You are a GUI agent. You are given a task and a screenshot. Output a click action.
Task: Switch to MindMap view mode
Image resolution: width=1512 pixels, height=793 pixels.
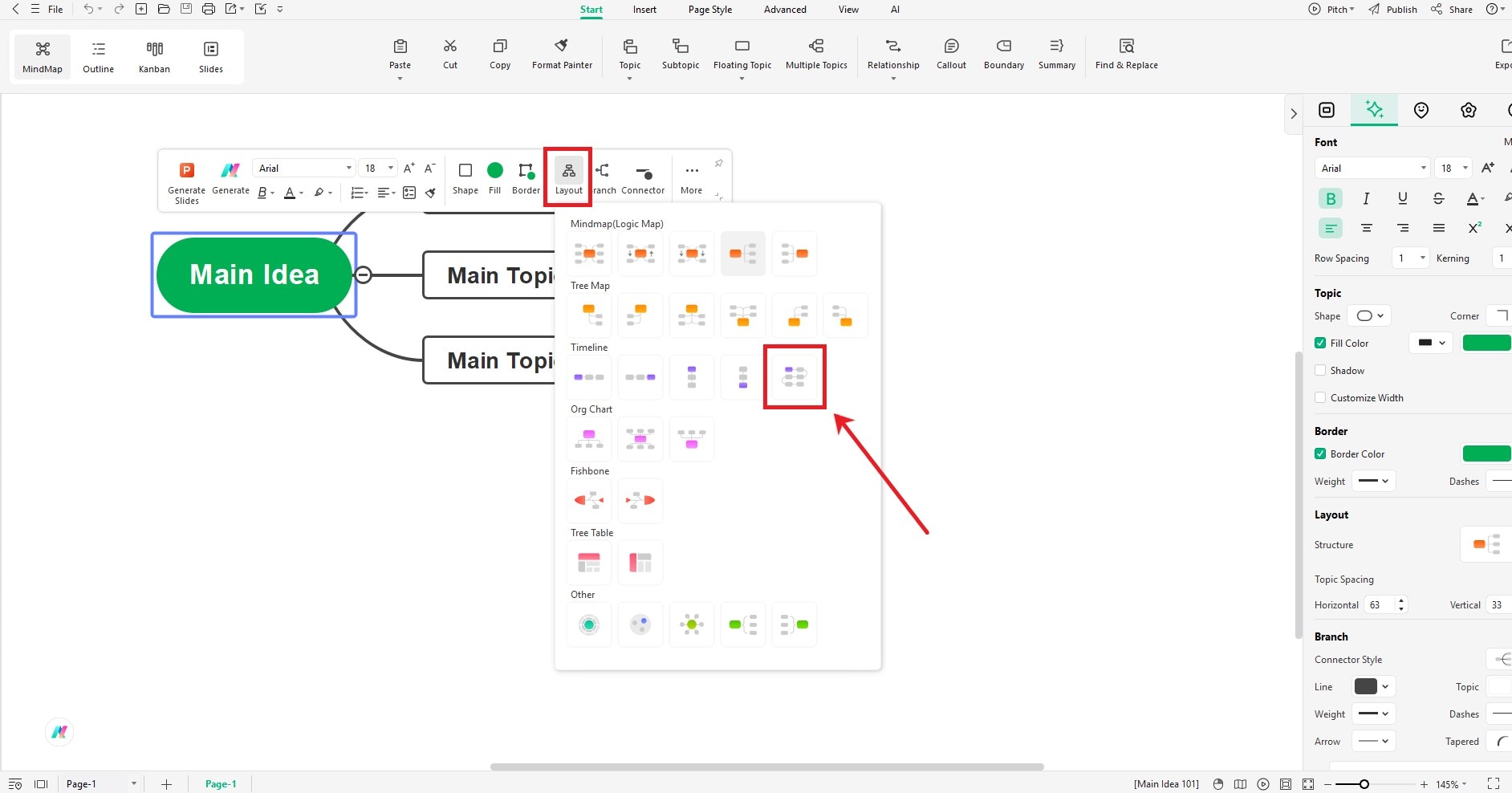coord(43,56)
